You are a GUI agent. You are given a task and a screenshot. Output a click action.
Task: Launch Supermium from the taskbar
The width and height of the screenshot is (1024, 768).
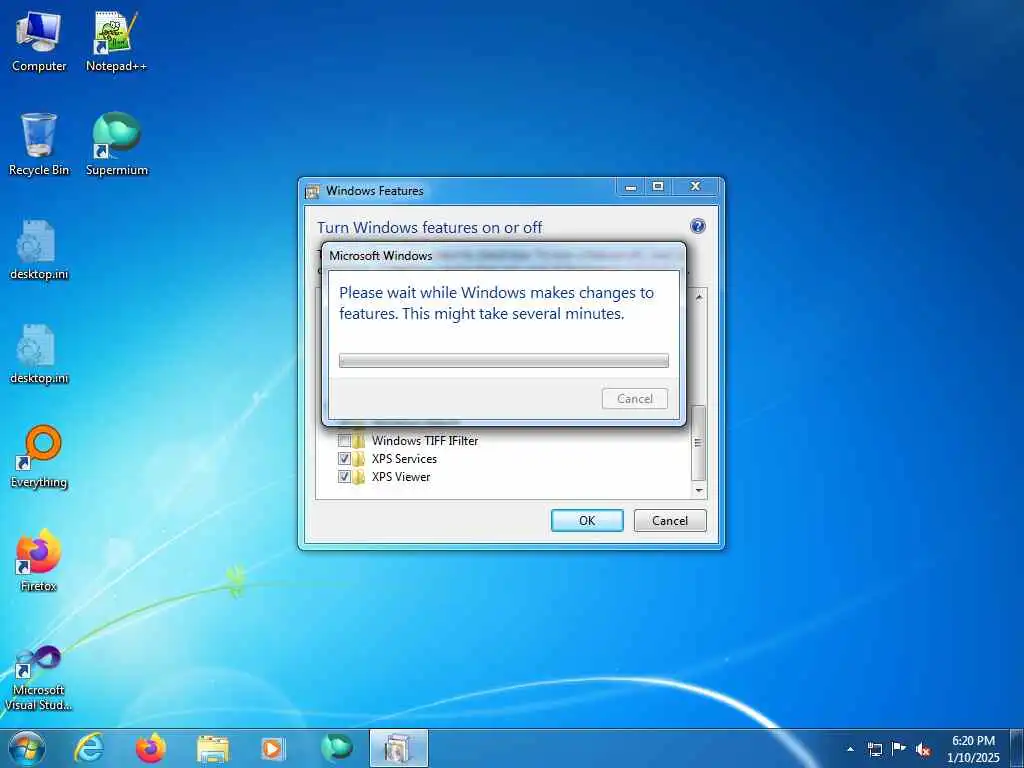[336, 748]
